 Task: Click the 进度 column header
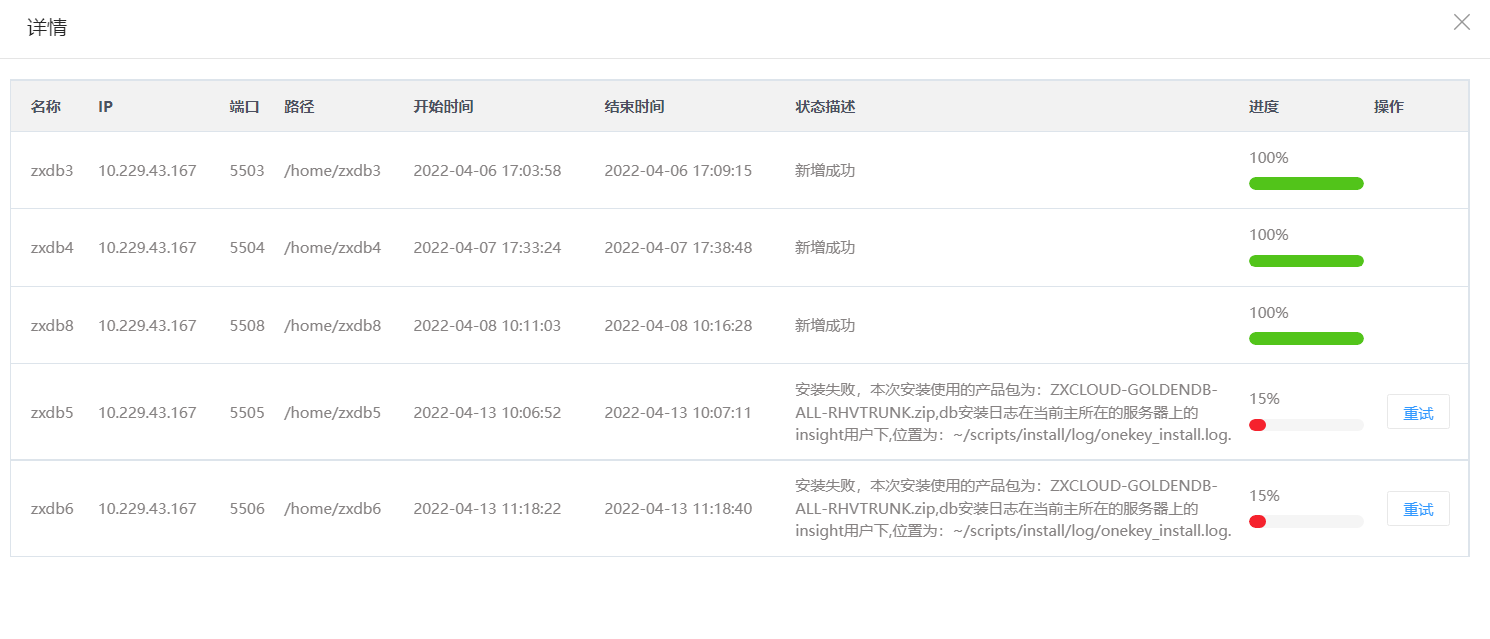(x=1263, y=106)
